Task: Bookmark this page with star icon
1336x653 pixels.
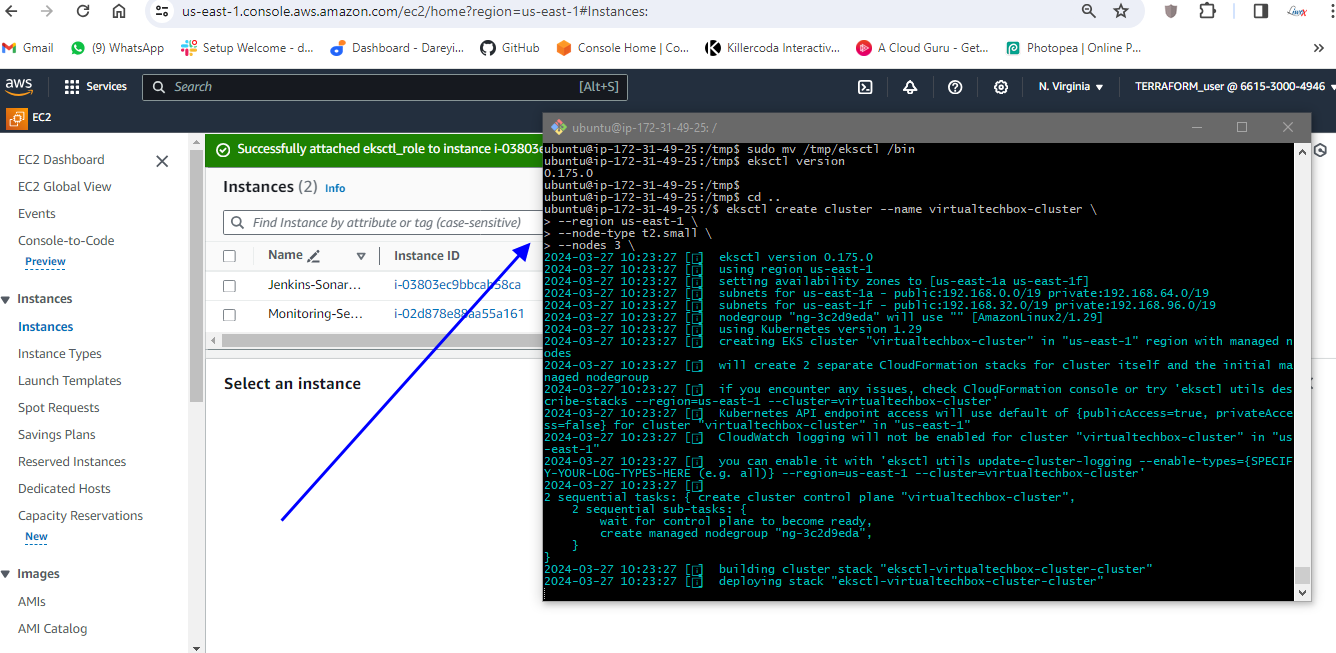Action: (1121, 11)
